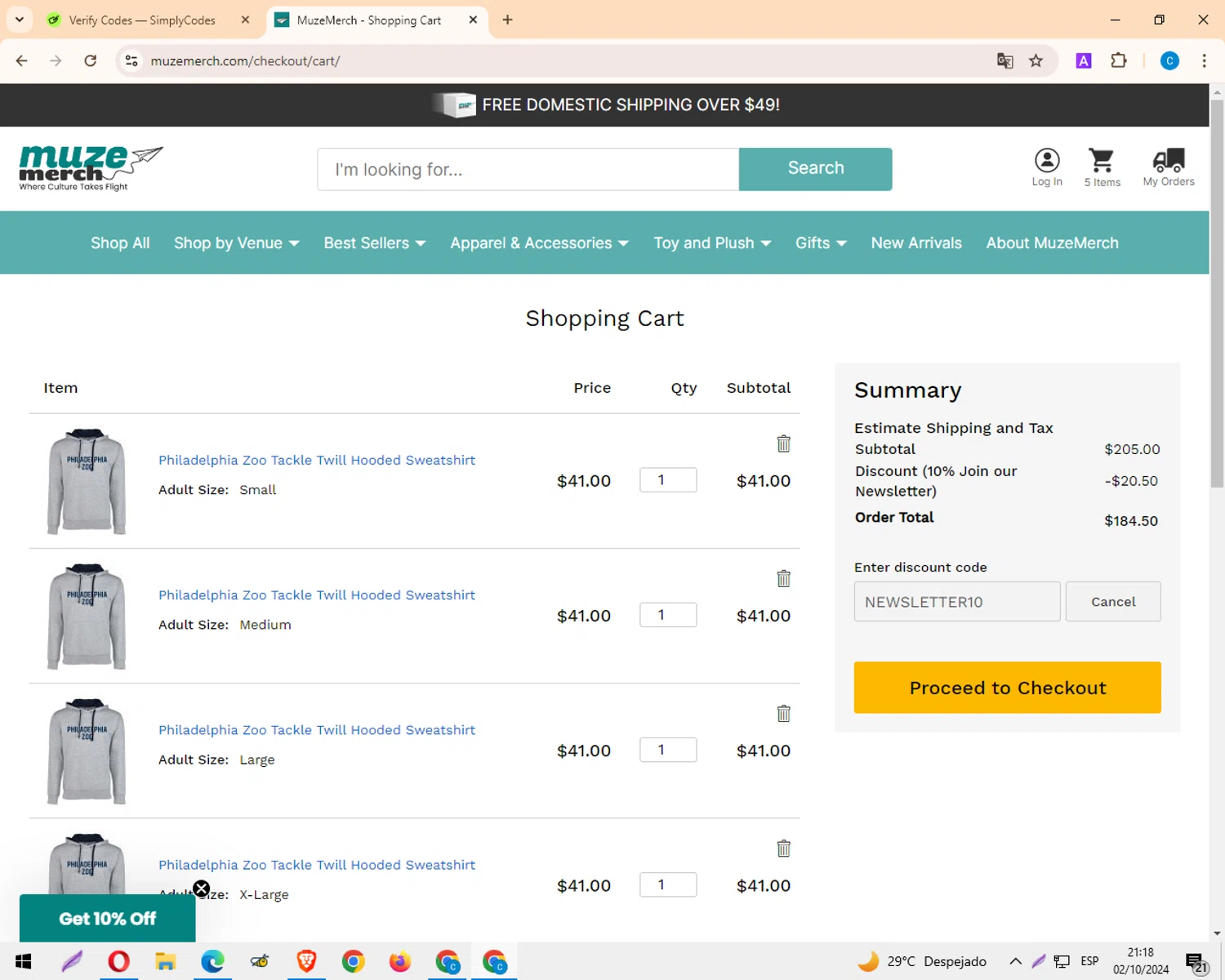Open the Log In account icon

click(1047, 167)
